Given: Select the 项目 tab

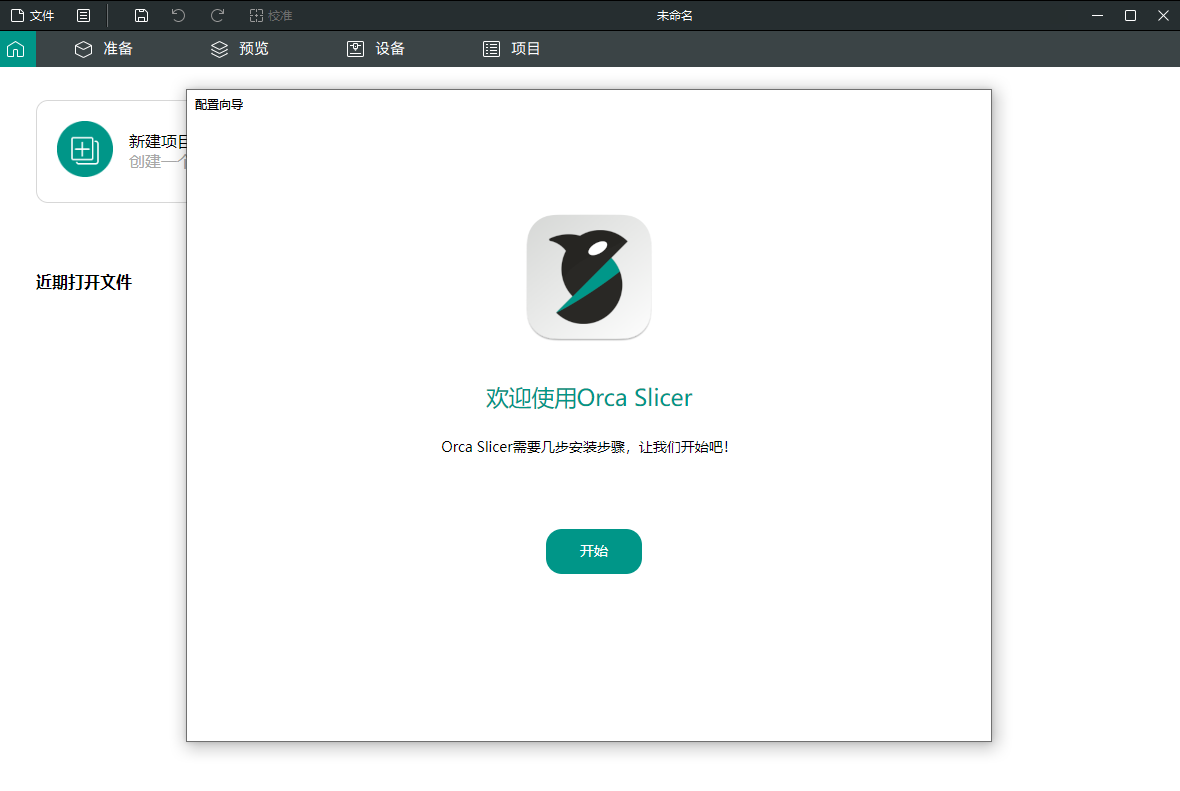Looking at the screenshot, I should pyautogui.click(x=512, y=49).
